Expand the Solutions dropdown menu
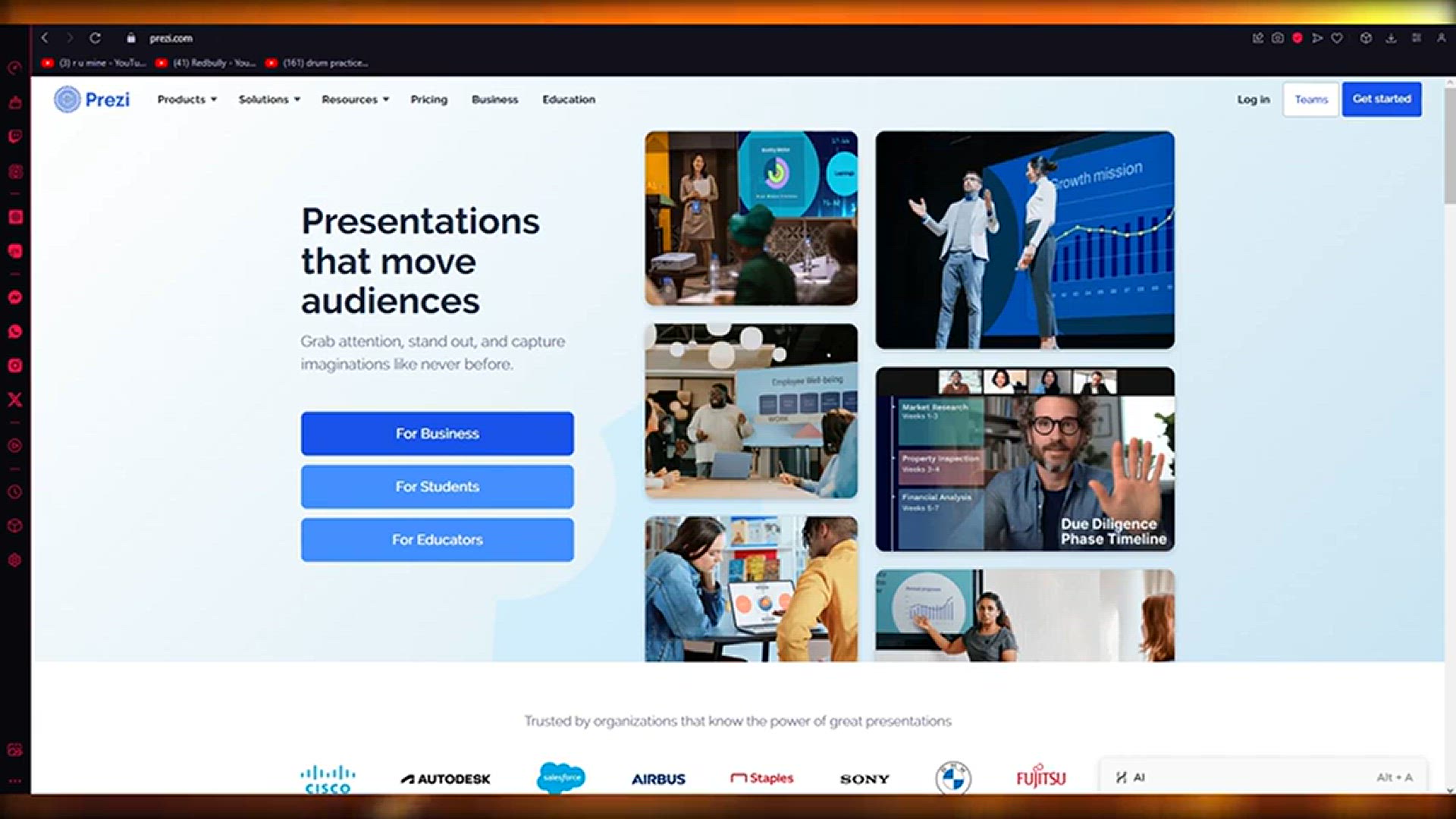 (x=269, y=99)
